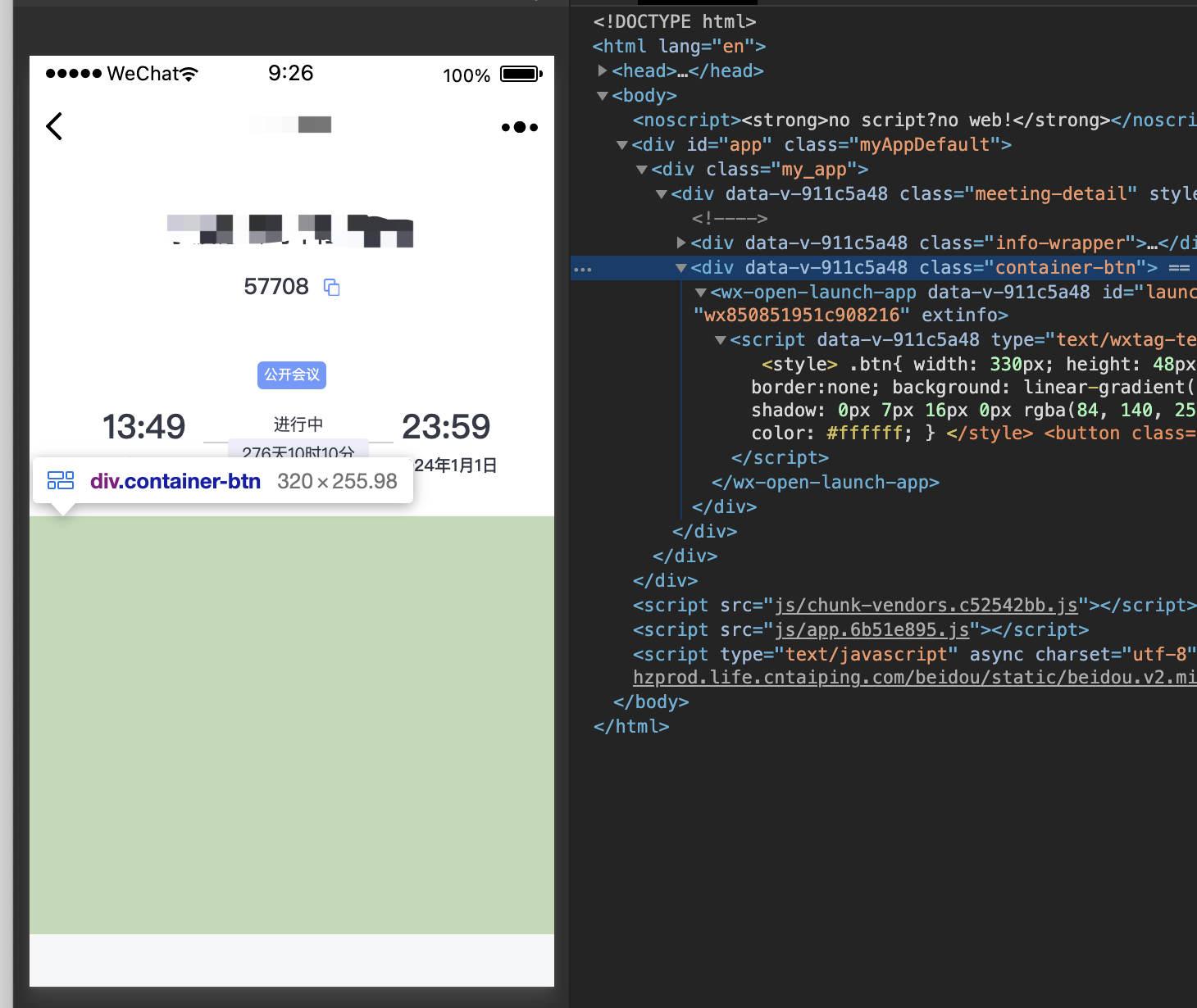This screenshot has width=1197, height=1008.
Task: Click the 24年1月1日 date text
Action: 456,465
